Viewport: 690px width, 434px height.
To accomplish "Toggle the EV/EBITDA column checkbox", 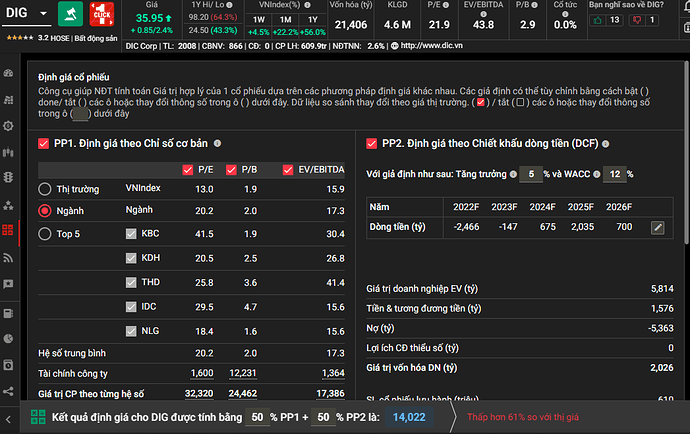I will 289,169.
